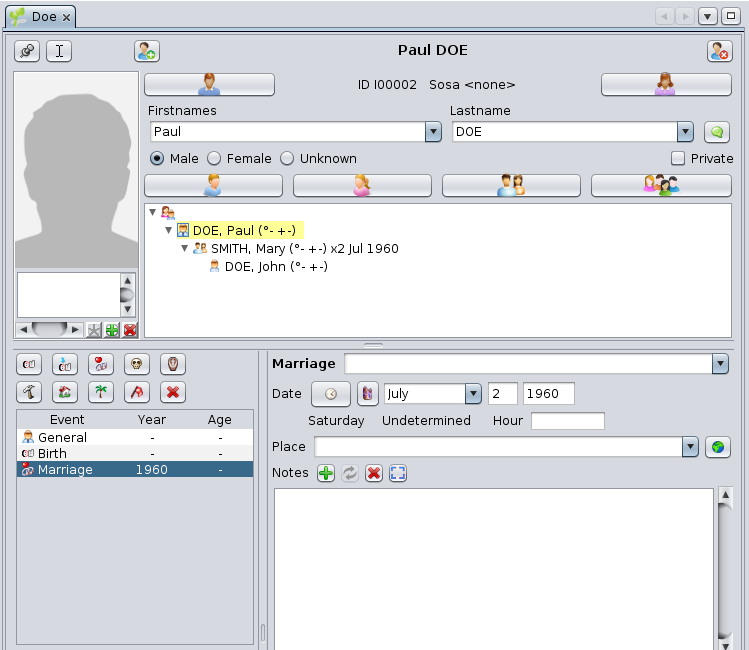Open the July month dropdown
Image resolution: width=749 pixels, height=650 pixels.
(473, 394)
